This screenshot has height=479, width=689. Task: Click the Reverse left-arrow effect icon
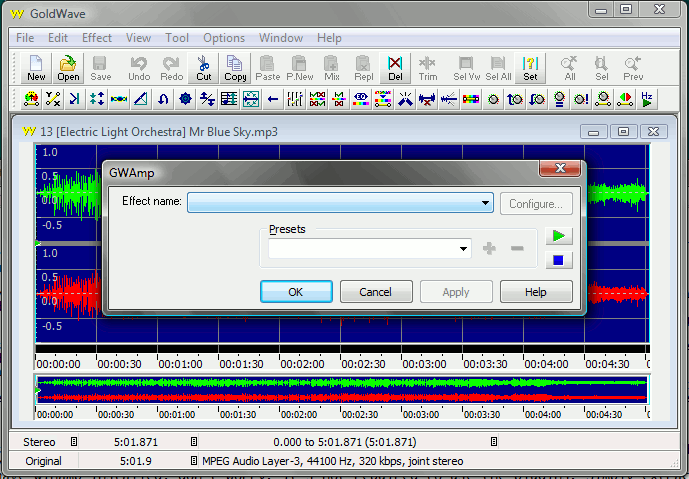point(273,99)
